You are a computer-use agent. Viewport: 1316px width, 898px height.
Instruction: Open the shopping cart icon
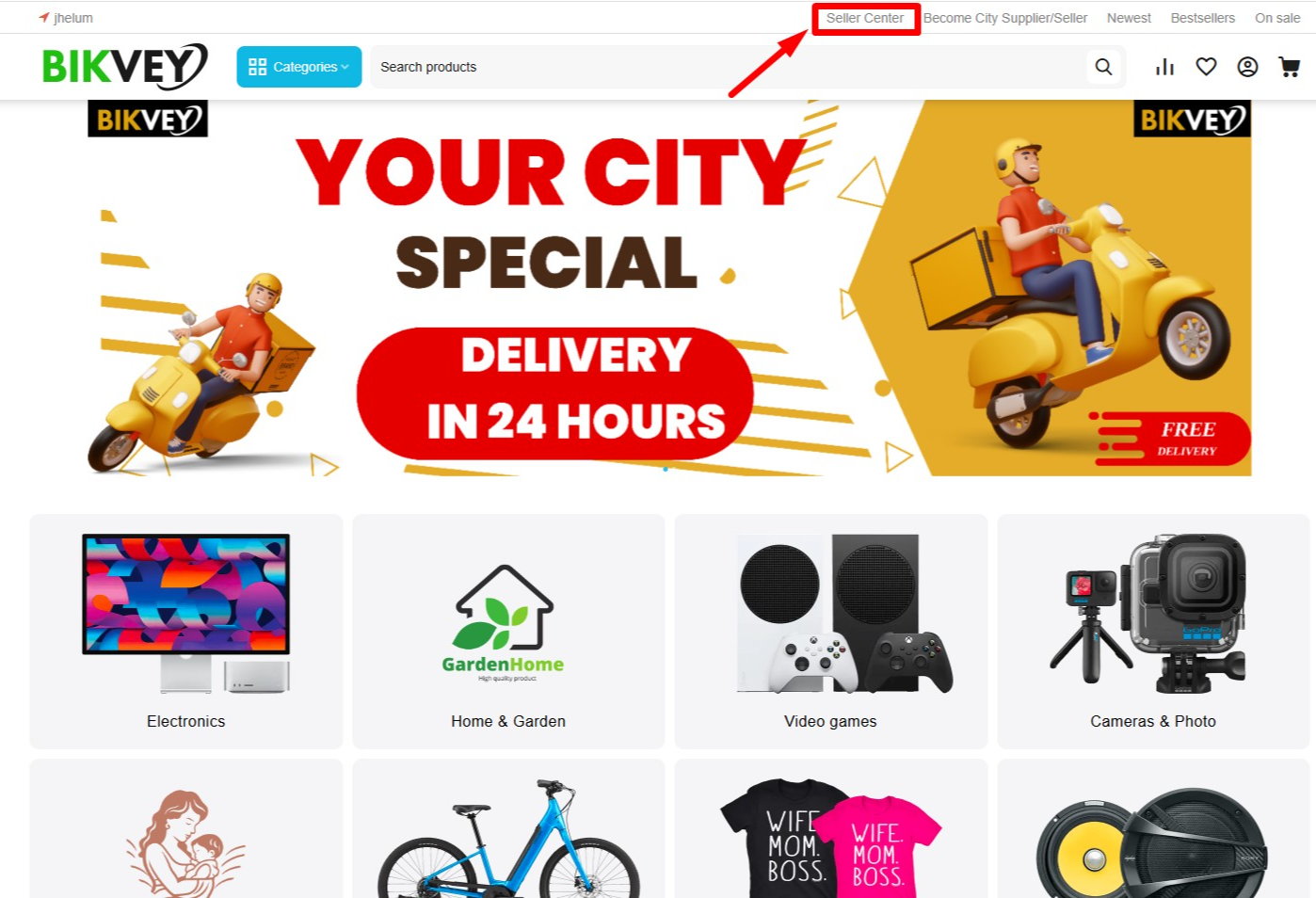(x=1290, y=67)
